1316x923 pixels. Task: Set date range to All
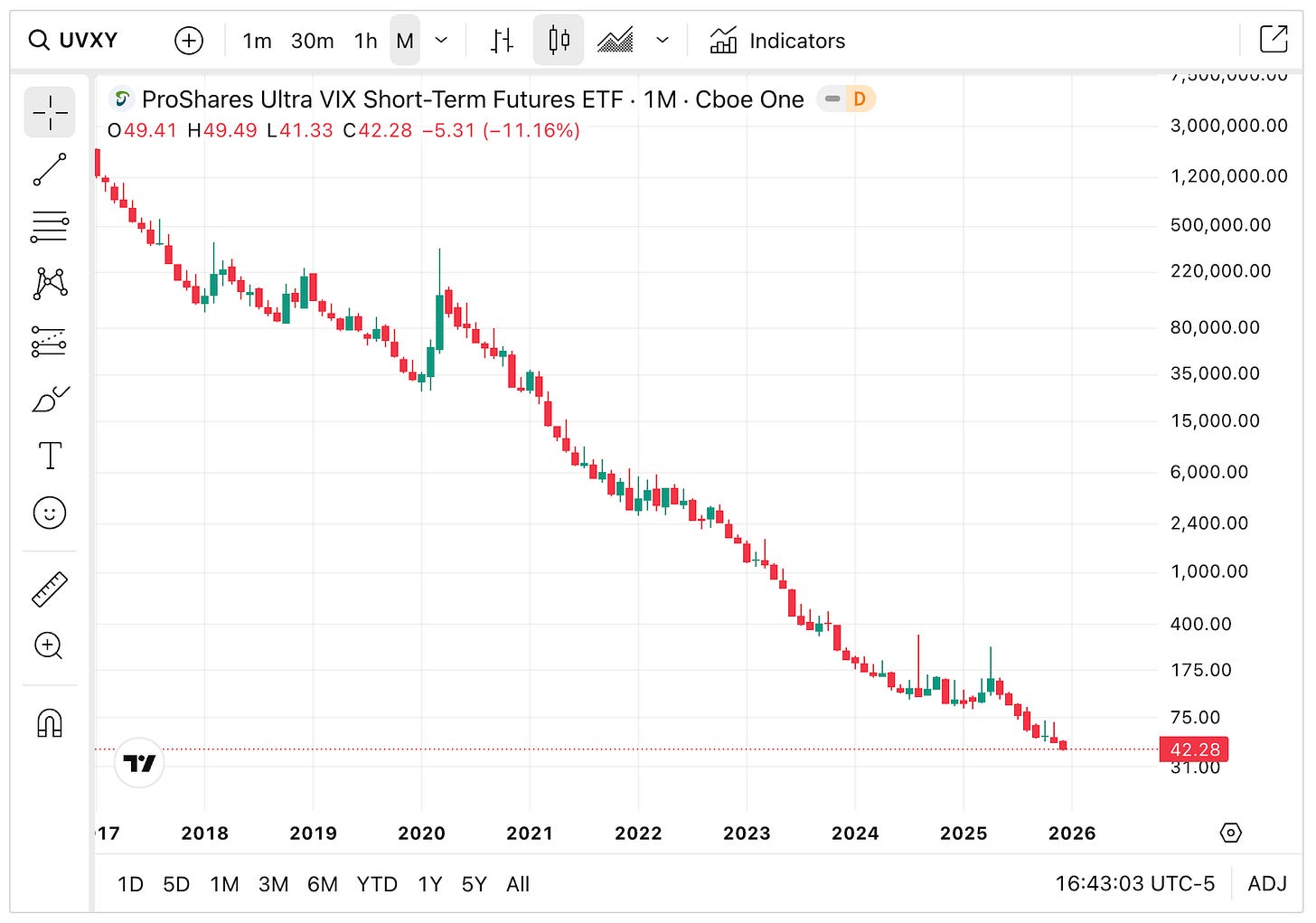[x=518, y=884]
